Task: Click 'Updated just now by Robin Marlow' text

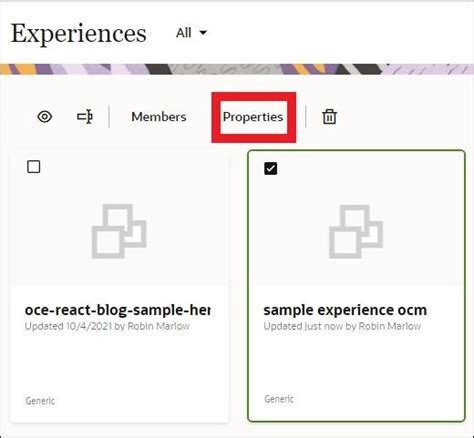Action: [342, 326]
